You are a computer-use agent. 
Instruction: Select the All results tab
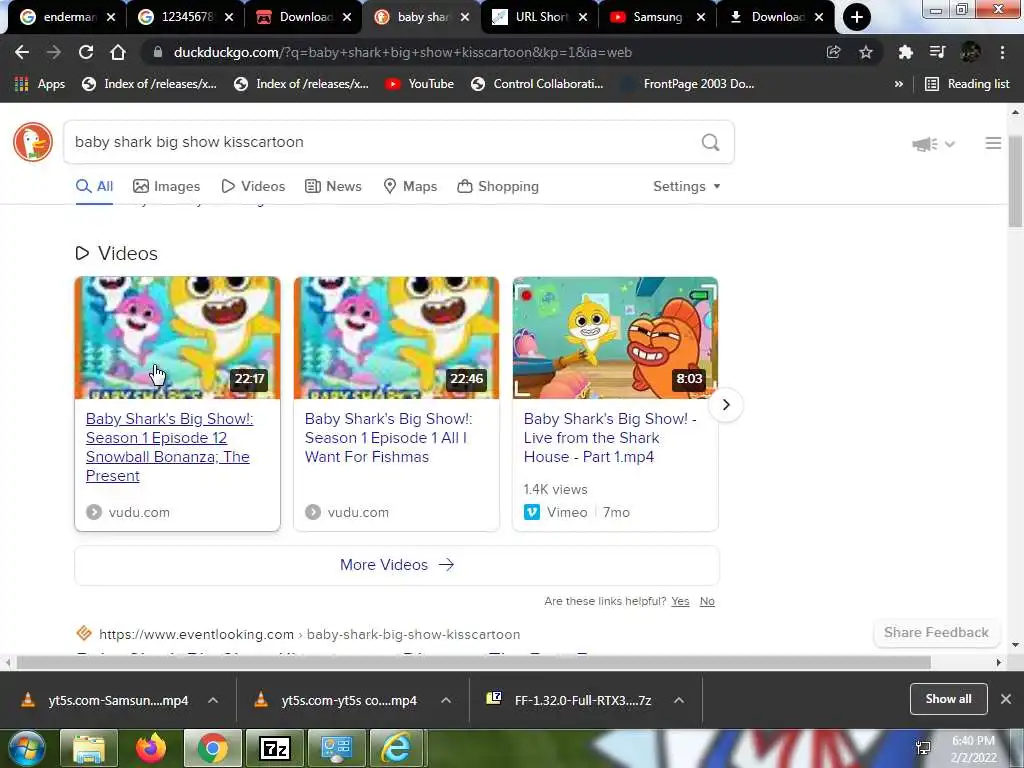[95, 186]
